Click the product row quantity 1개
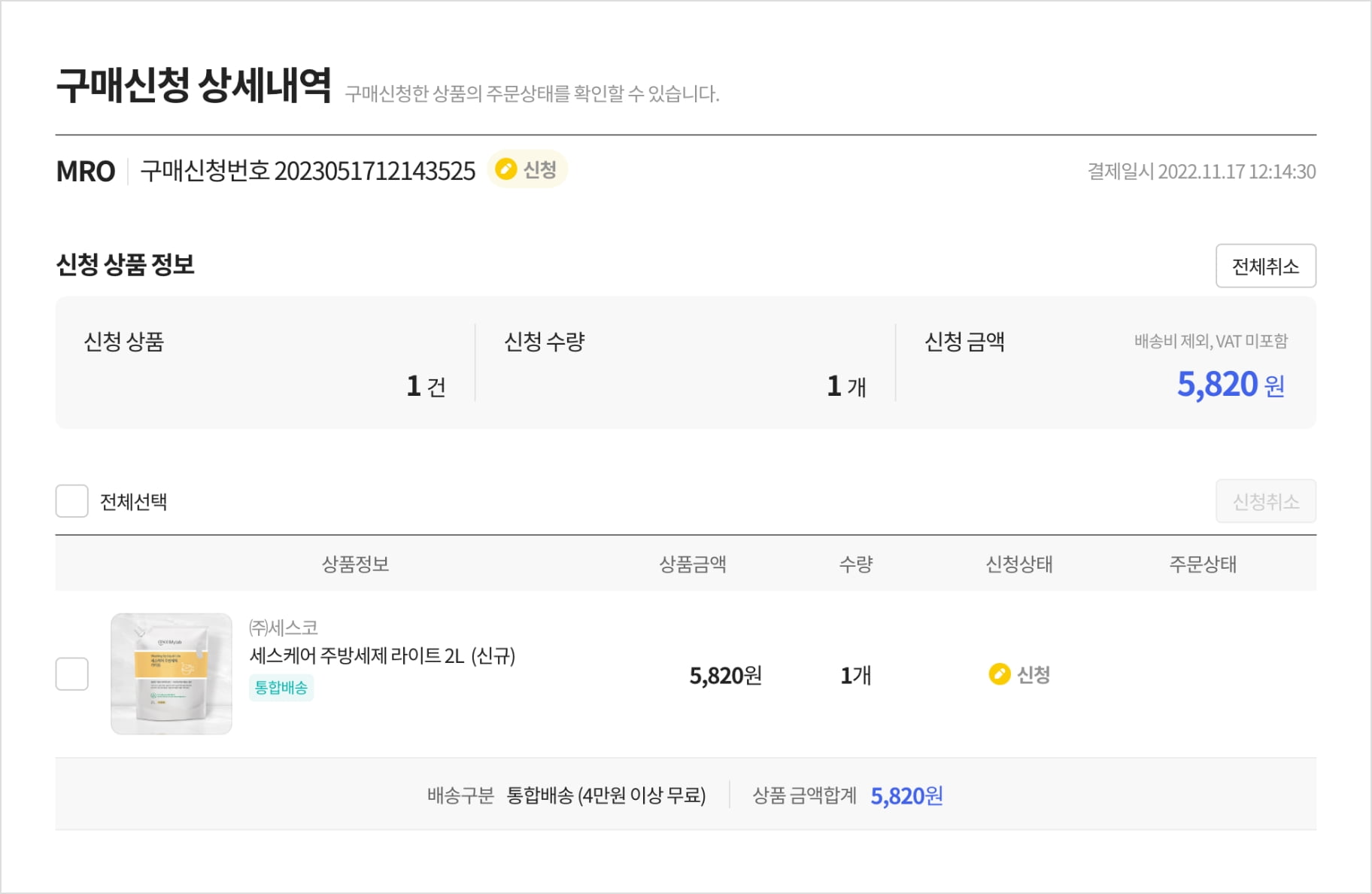The height and width of the screenshot is (894, 1372). click(856, 675)
